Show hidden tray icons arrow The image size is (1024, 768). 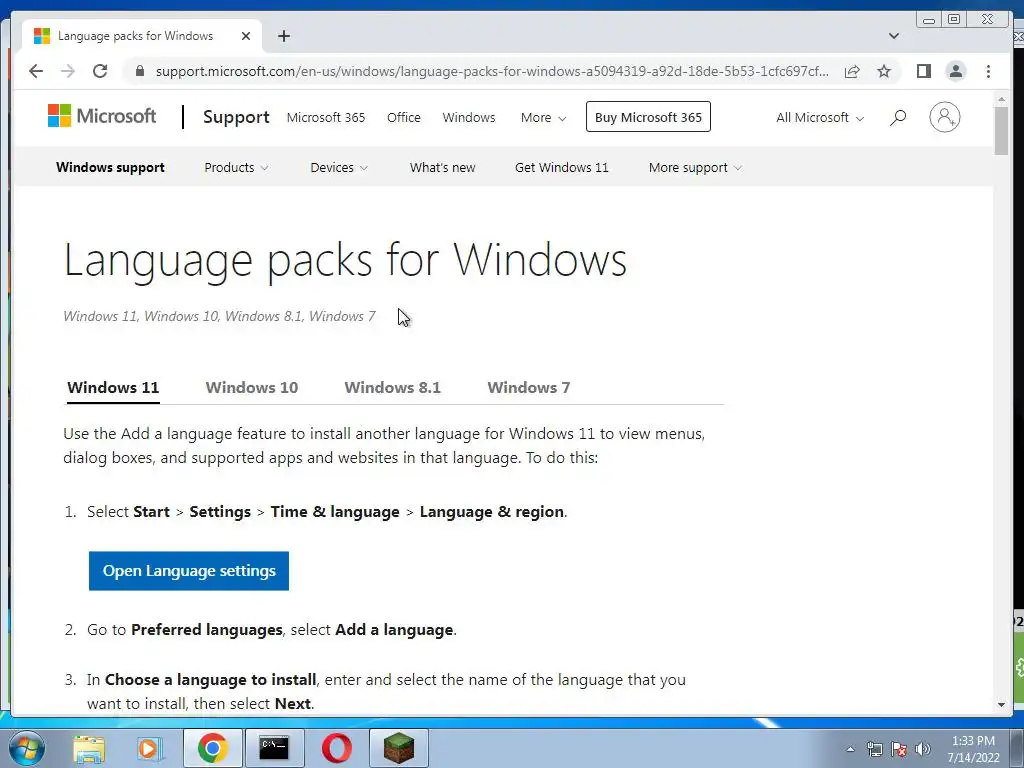850,749
